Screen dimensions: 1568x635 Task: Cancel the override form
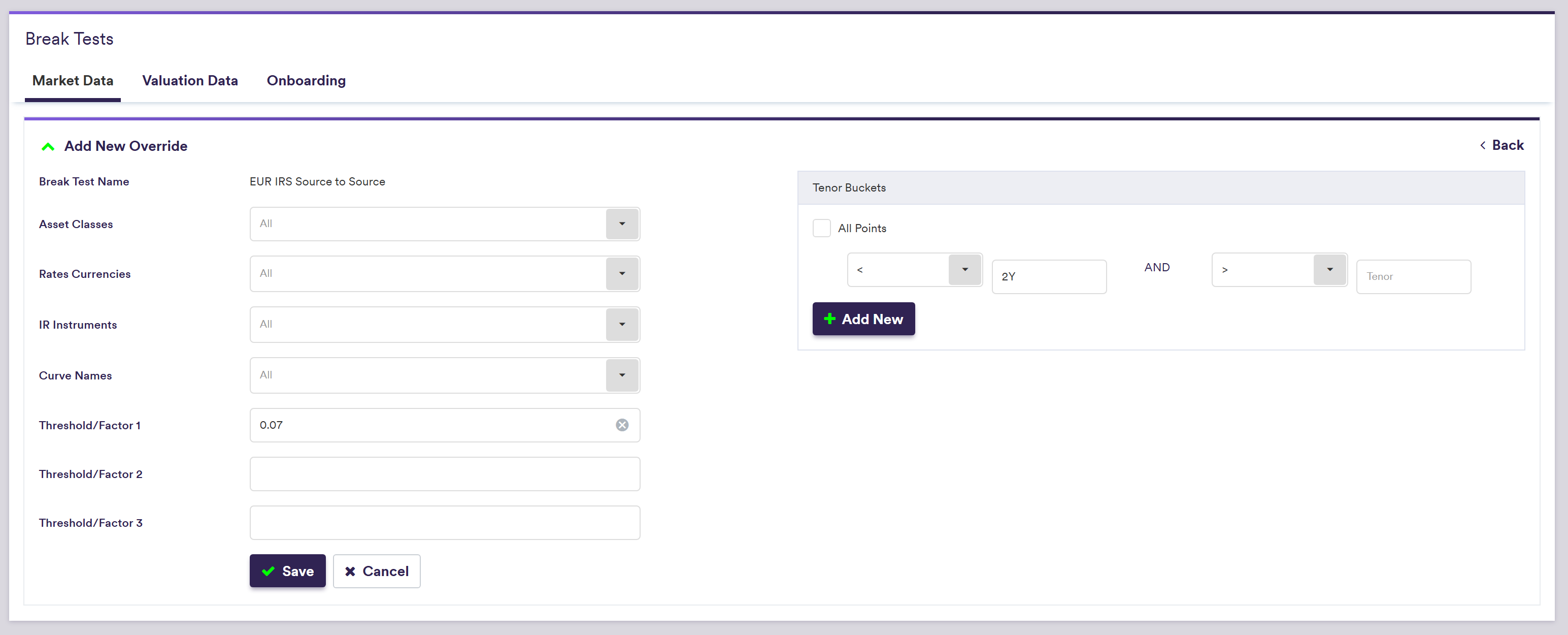pyautogui.click(x=376, y=571)
